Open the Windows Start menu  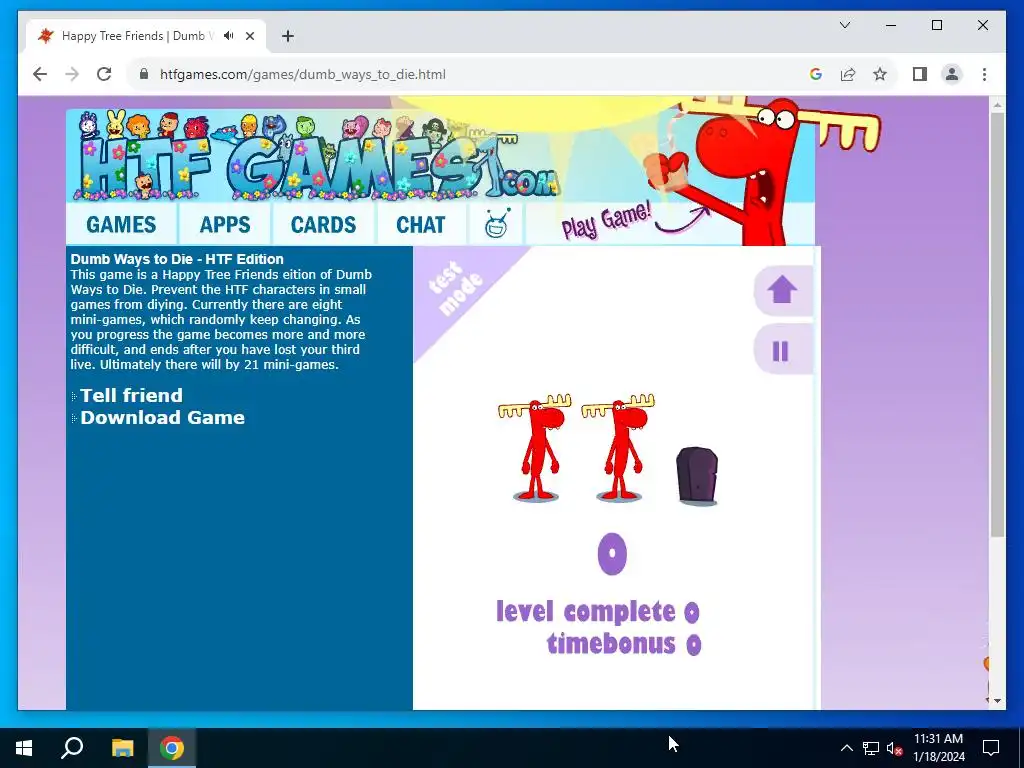tap(24, 748)
